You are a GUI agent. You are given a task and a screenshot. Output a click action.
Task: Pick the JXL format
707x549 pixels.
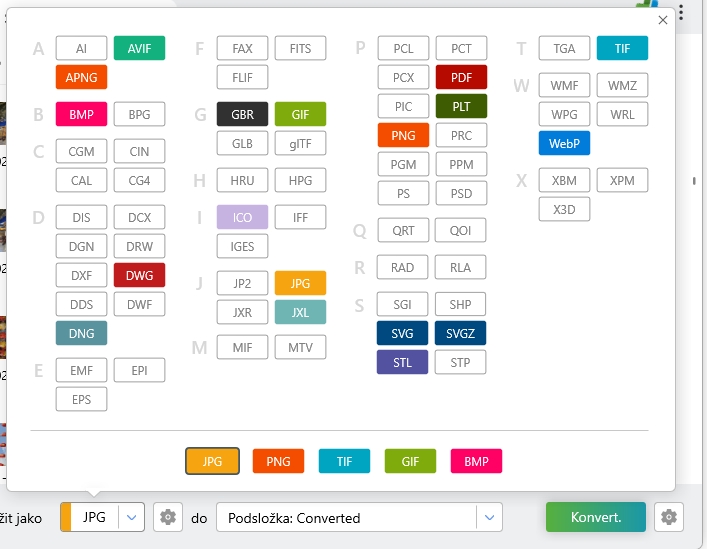pos(300,312)
